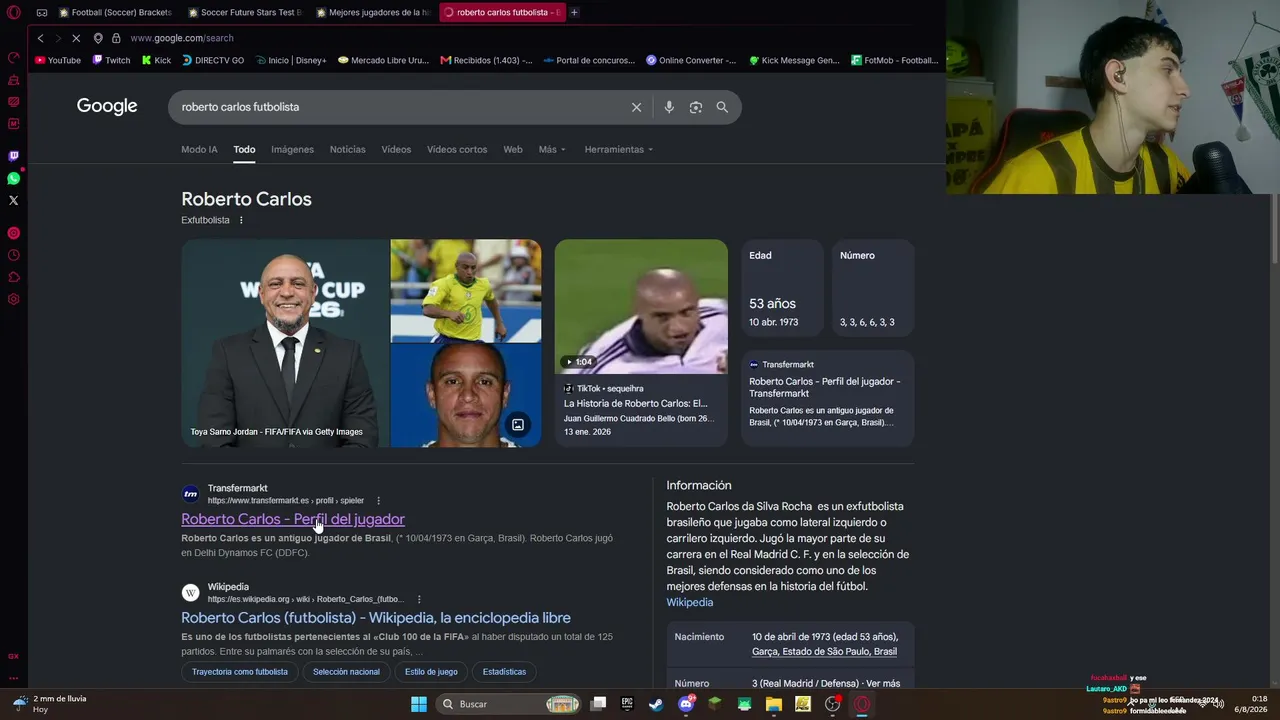Screen dimensions: 1280x720
Task: Open the Transfermarkt result options menu
Action: coord(378,501)
